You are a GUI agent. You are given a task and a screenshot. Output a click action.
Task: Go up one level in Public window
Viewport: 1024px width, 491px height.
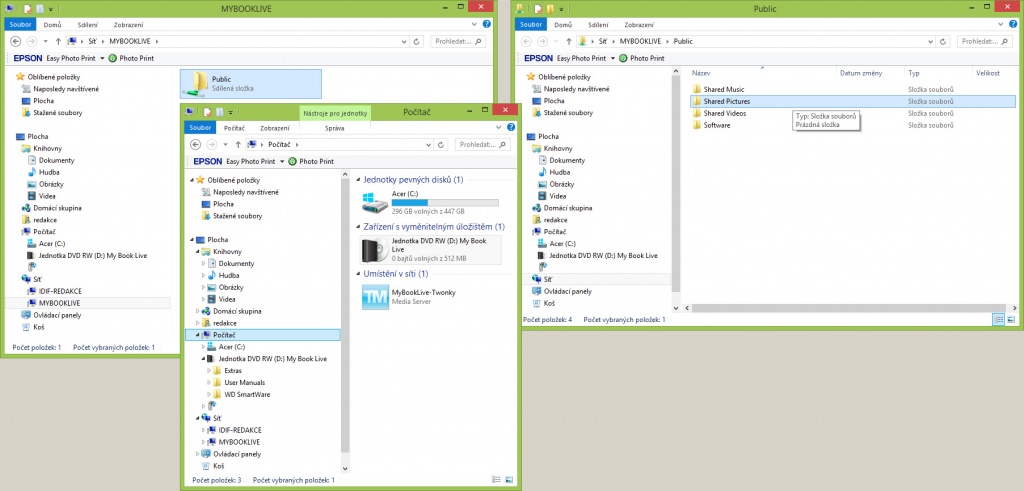tap(569, 41)
